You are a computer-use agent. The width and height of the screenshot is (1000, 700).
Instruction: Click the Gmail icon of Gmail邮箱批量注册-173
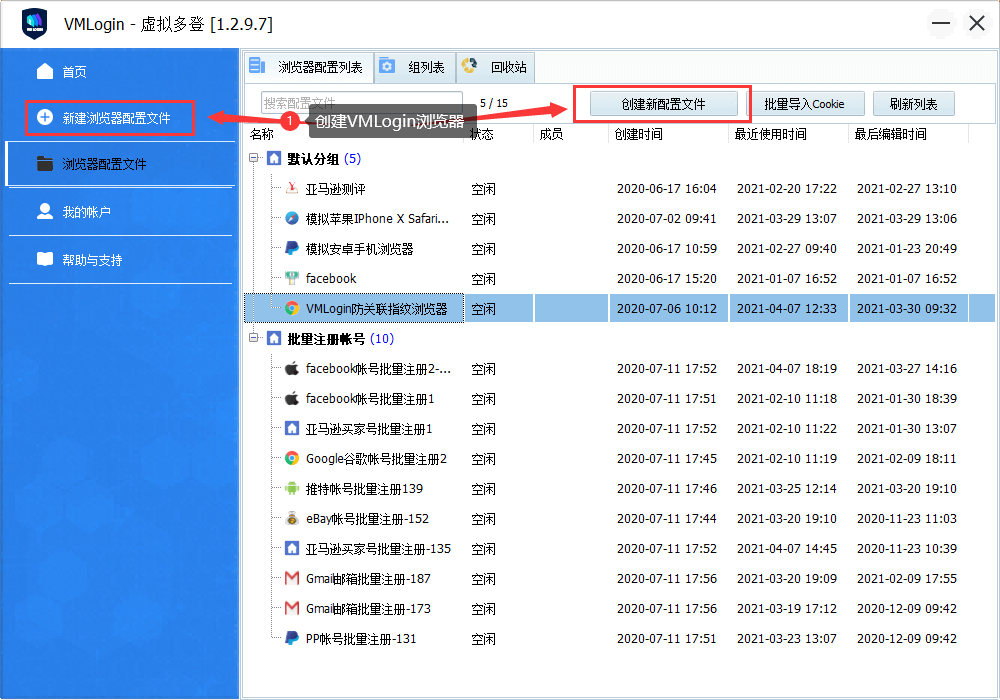pos(291,608)
